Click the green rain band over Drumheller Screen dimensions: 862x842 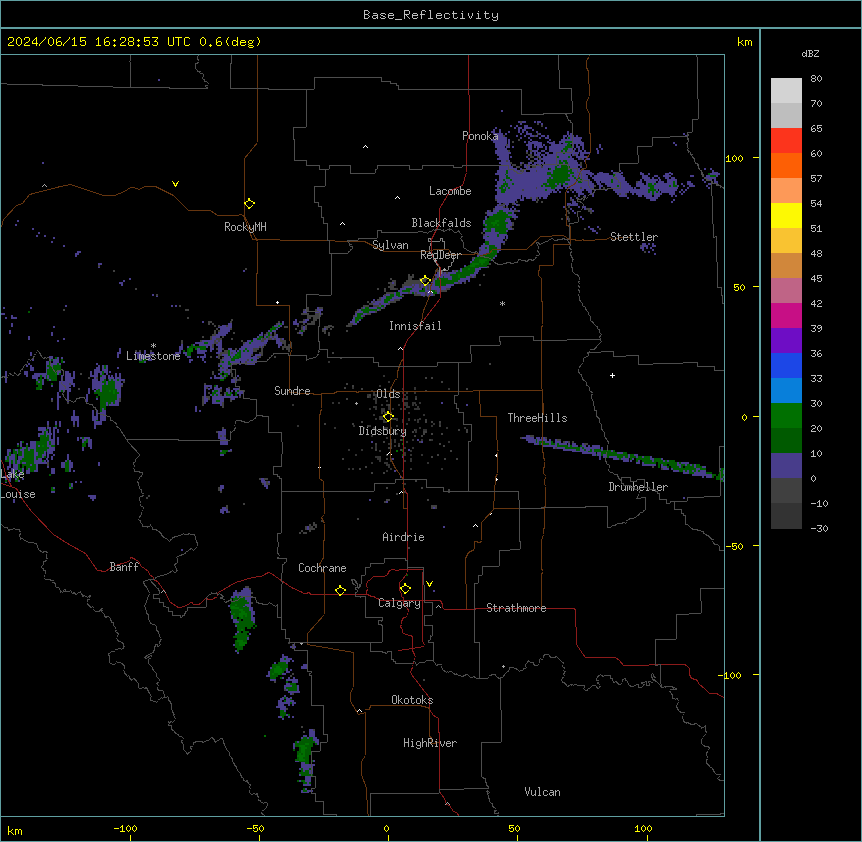621,457
